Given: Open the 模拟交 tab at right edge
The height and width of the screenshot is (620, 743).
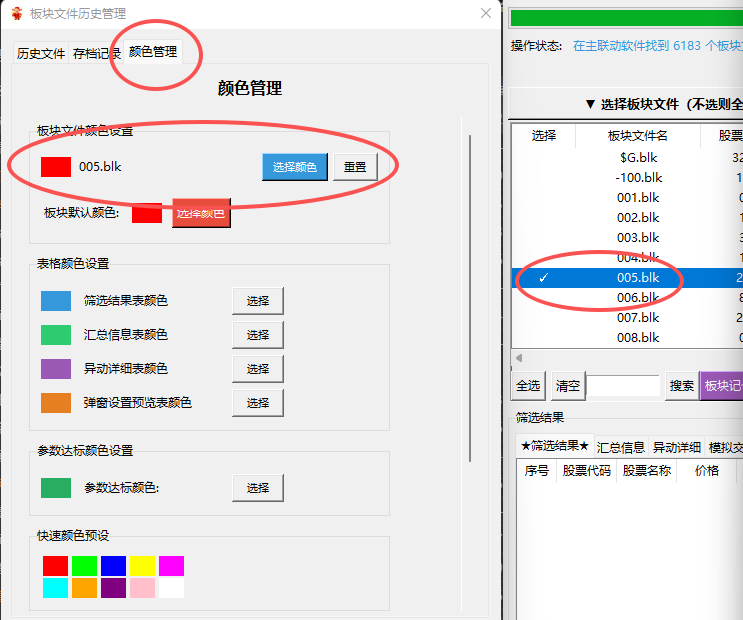Looking at the screenshot, I should pyautogui.click(x=725, y=447).
